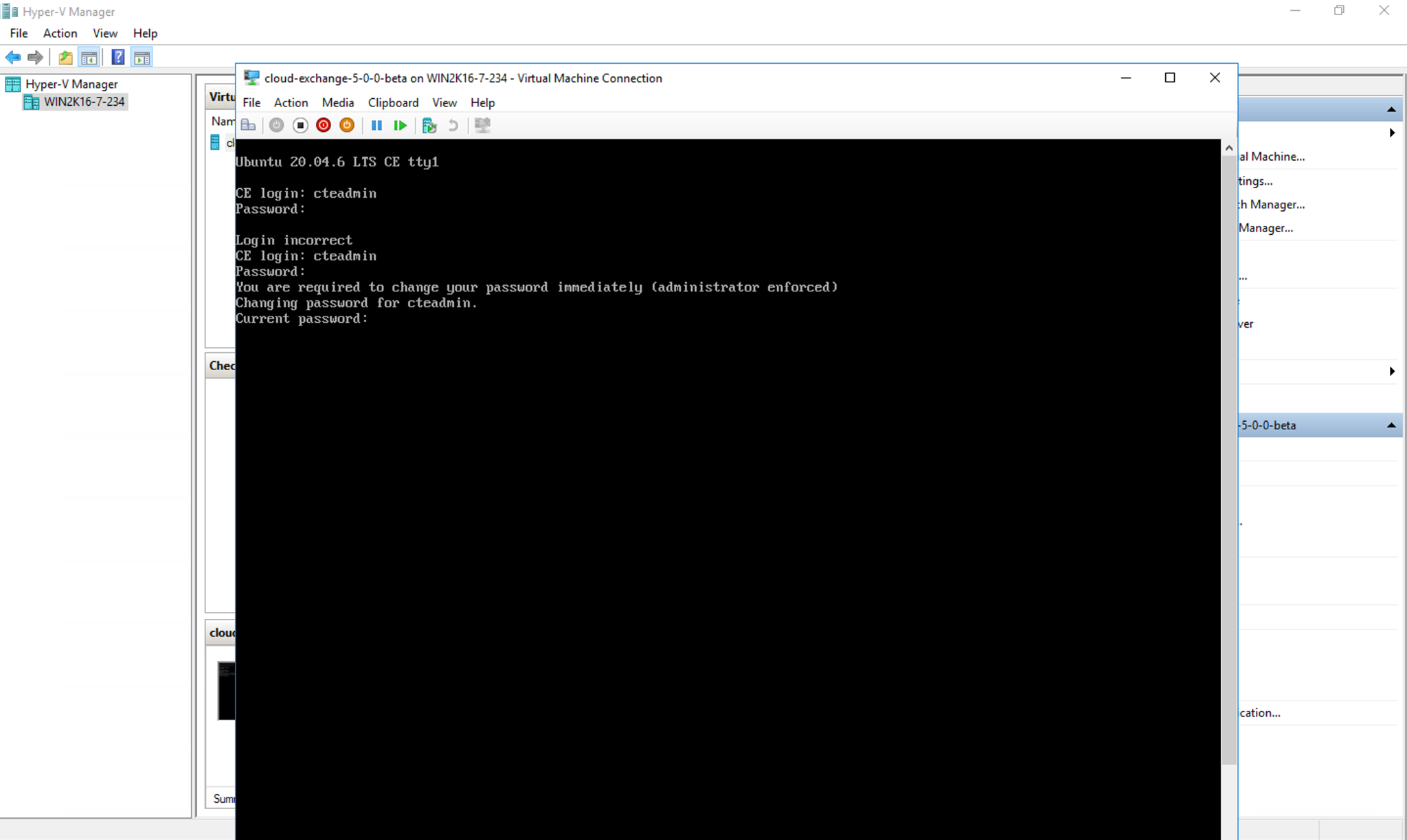
Task: Open Action menu in Virtual Machine Connection
Action: click(291, 102)
